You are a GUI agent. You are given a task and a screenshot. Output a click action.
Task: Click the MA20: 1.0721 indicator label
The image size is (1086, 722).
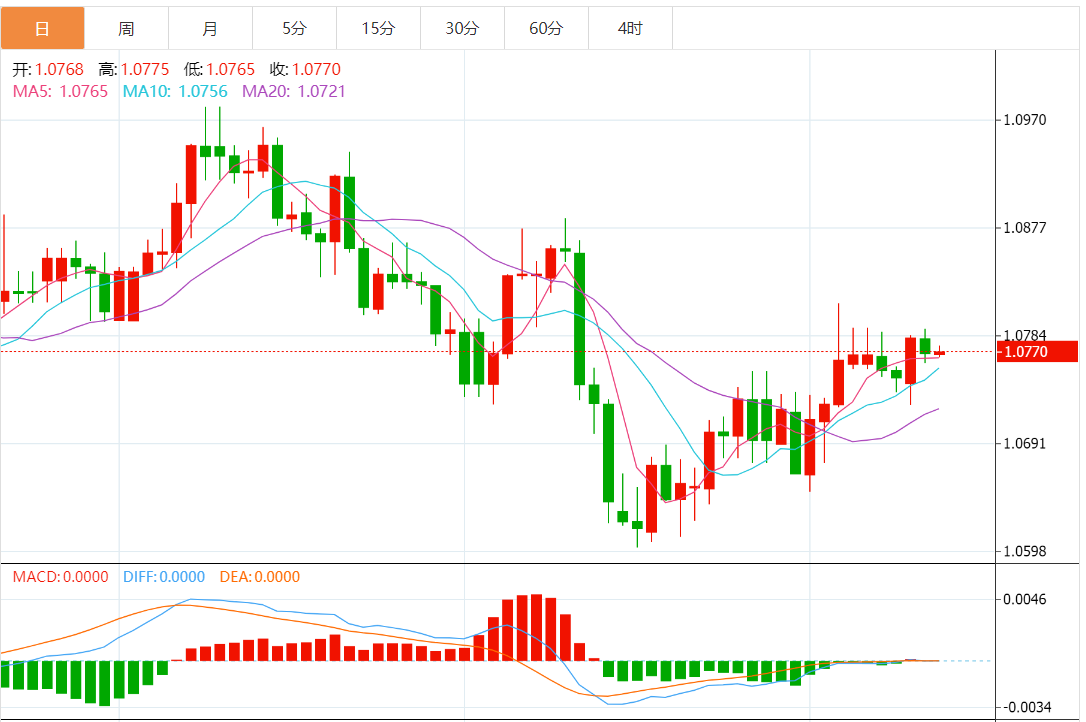[294, 91]
